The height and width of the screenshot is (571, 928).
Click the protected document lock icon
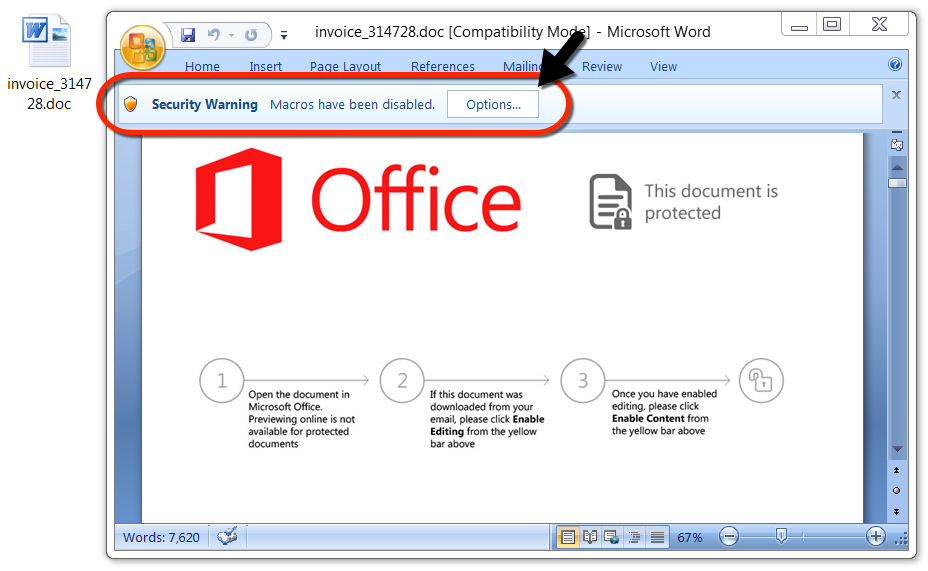pyautogui.click(x=610, y=202)
